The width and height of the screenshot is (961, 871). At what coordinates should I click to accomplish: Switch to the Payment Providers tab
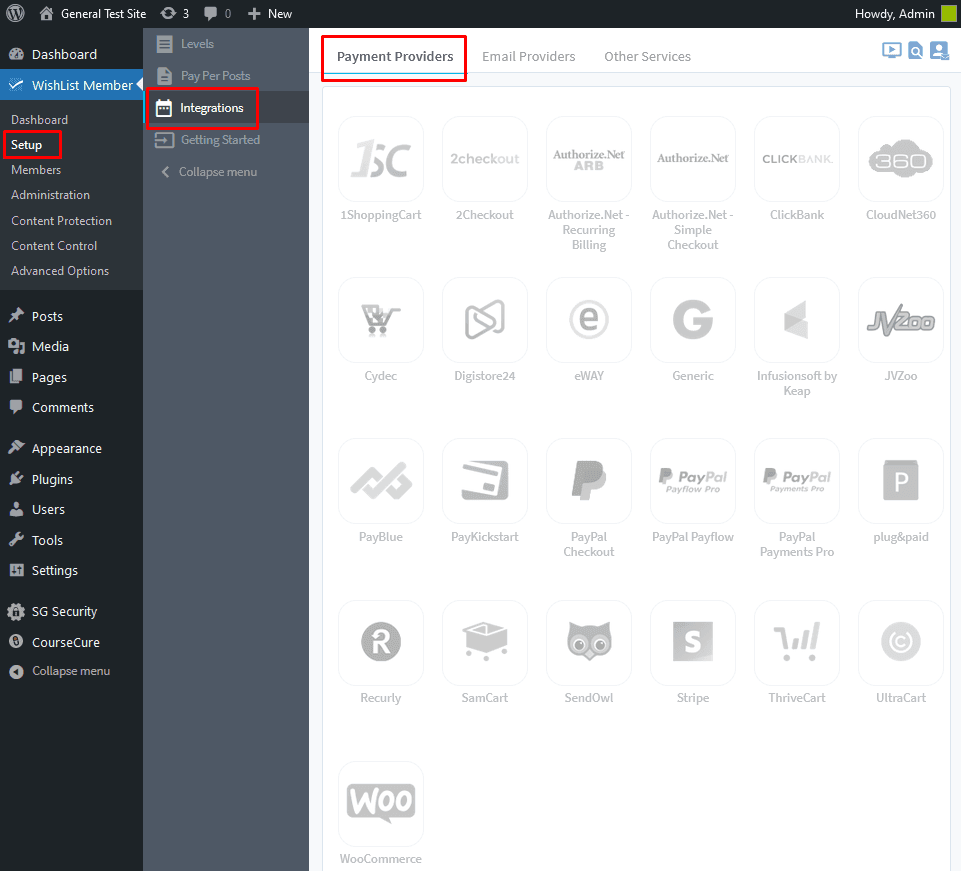tap(395, 56)
